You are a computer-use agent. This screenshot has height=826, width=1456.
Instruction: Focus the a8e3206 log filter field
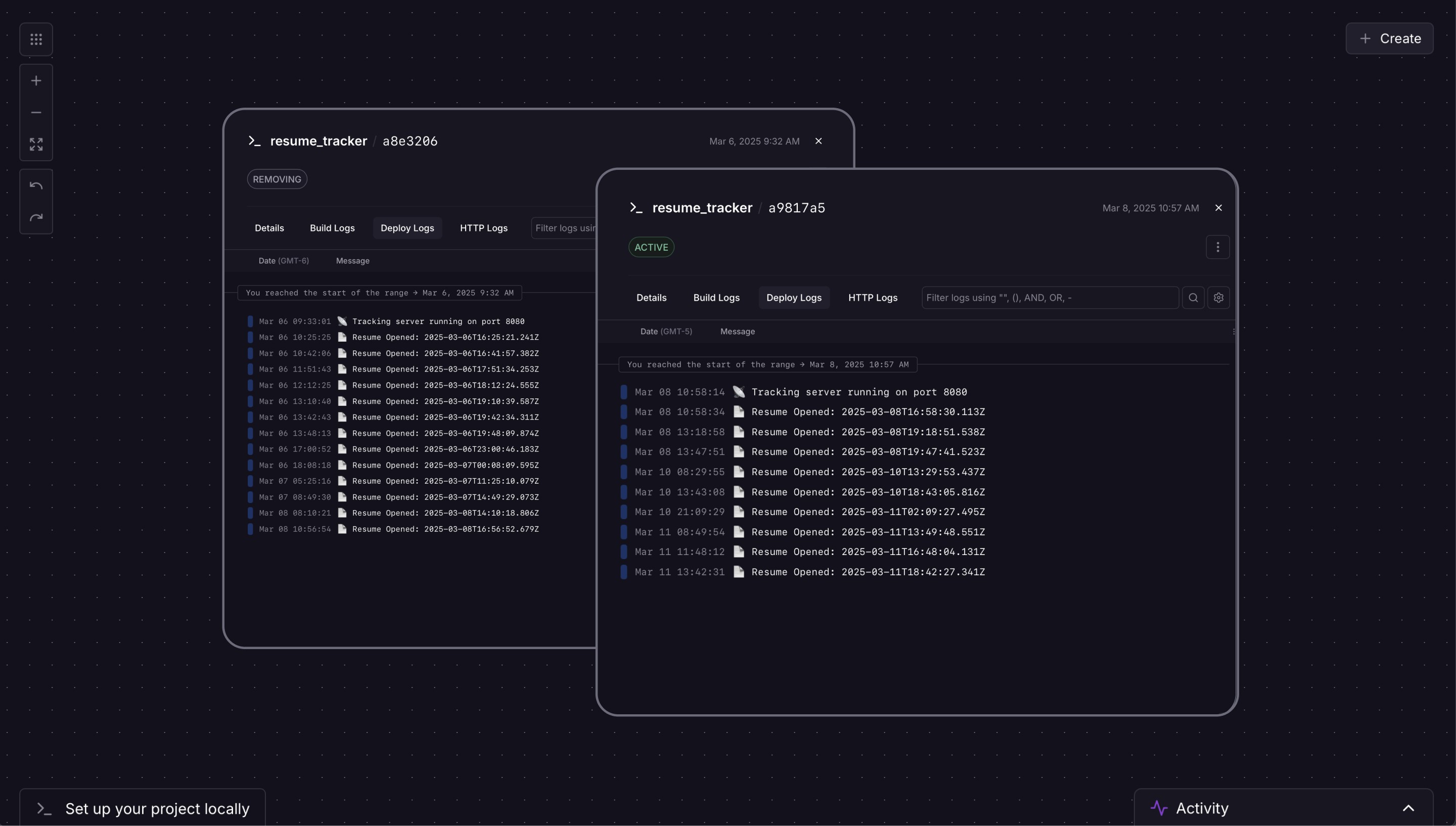564,228
